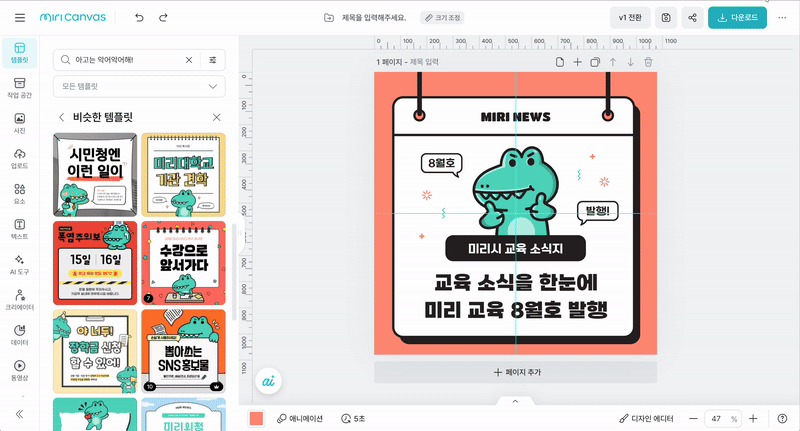The height and width of the screenshot is (431, 800).
Task: Select the 장학금 신청 template
Action: point(95,351)
